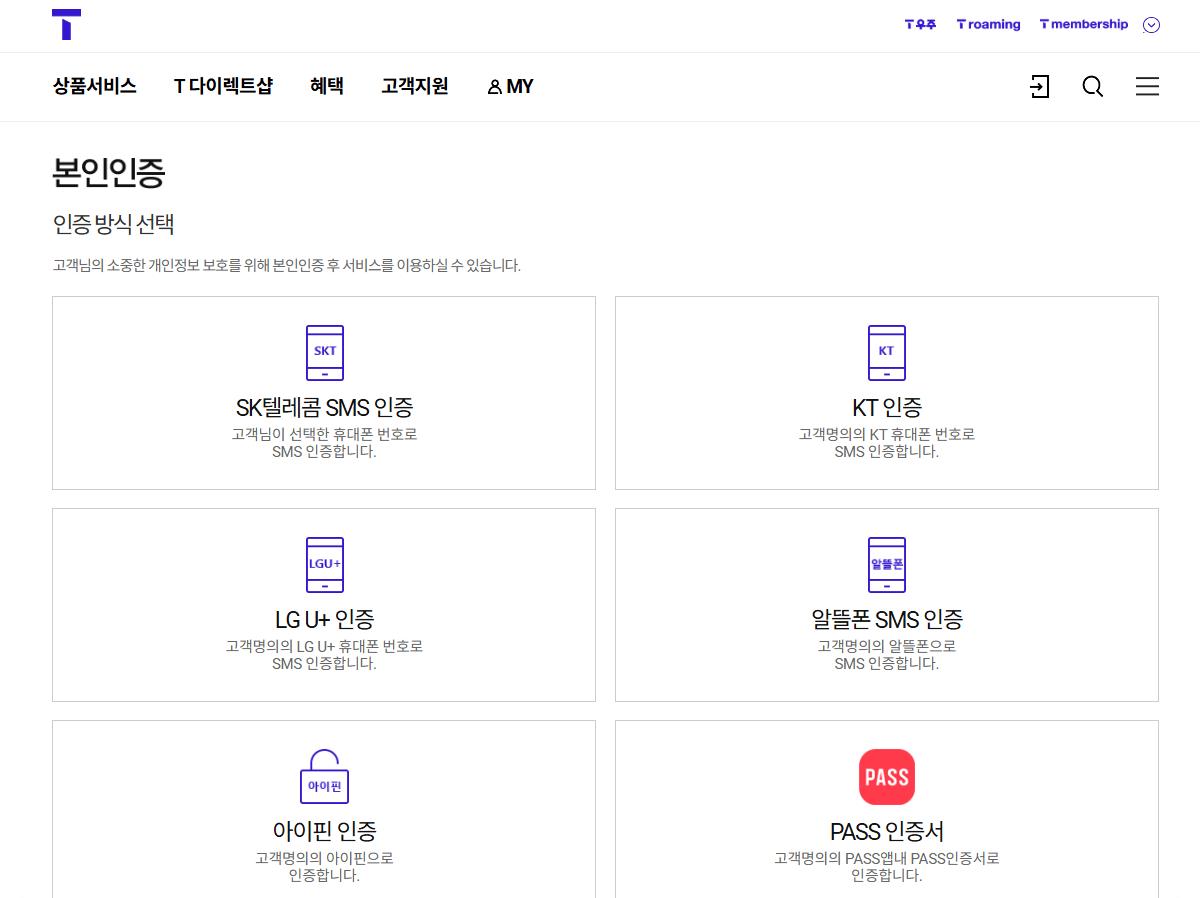The height and width of the screenshot is (898, 1200).
Task: Expand the chevron dropdown at top right
Action: (1151, 24)
